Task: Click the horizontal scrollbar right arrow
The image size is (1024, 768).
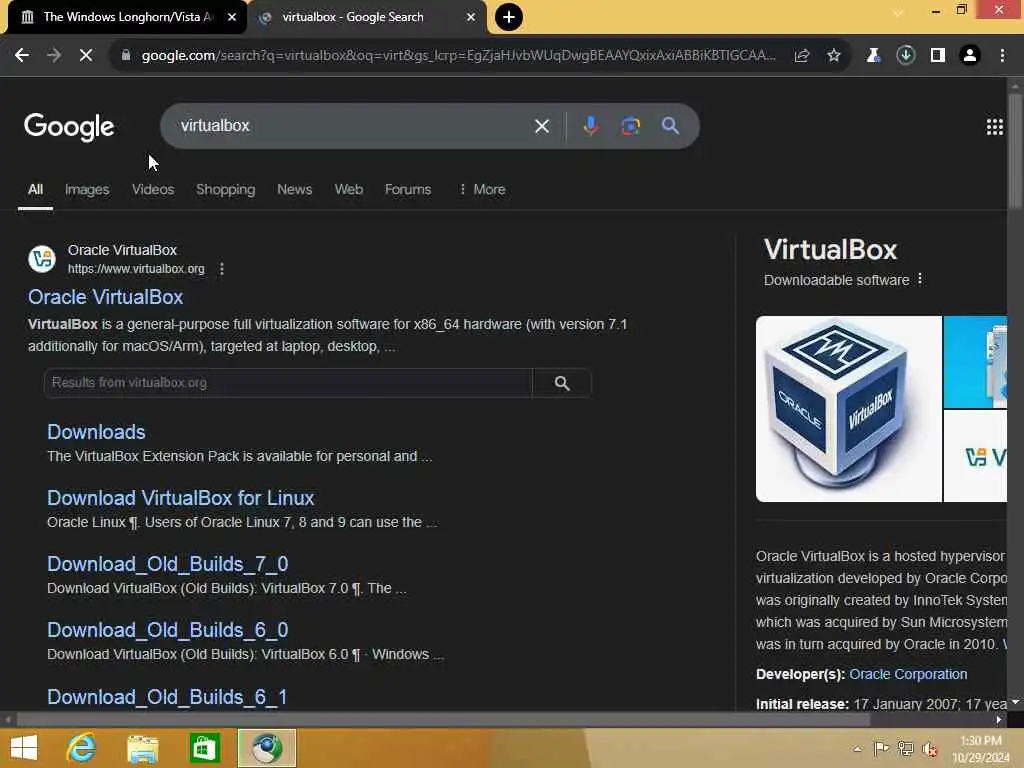Action: [999, 719]
